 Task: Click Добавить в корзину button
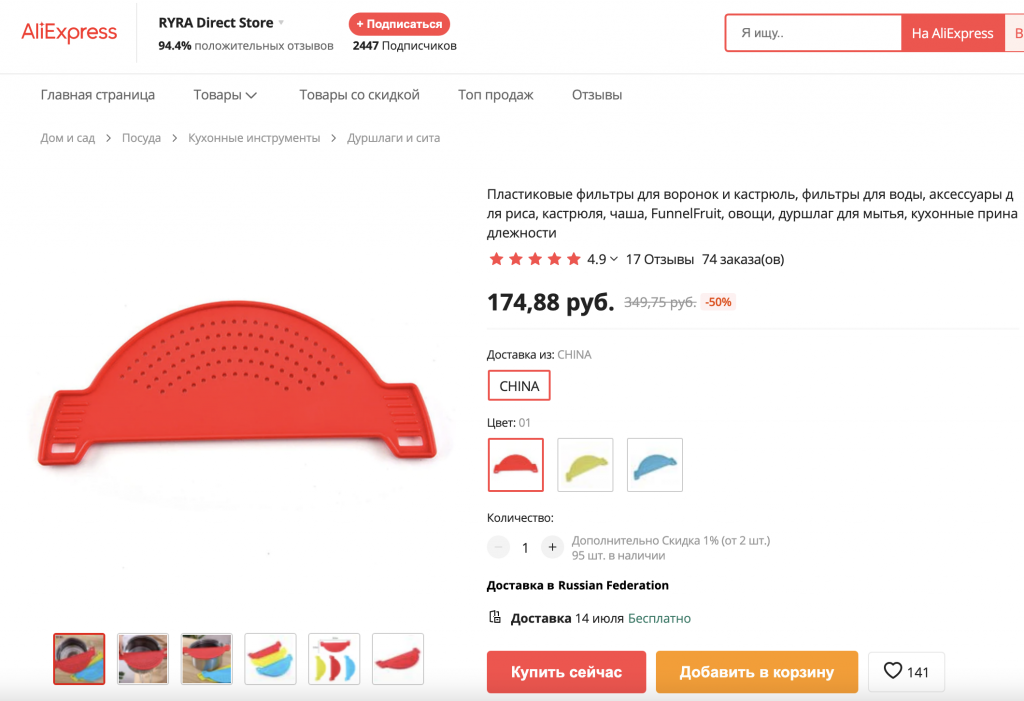tap(757, 672)
